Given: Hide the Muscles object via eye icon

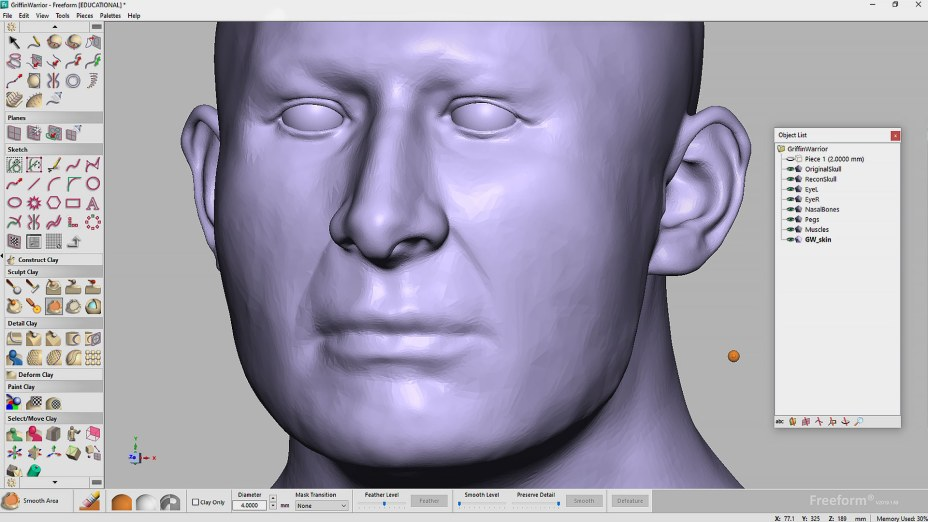Looking at the screenshot, I should click(790, 229).
